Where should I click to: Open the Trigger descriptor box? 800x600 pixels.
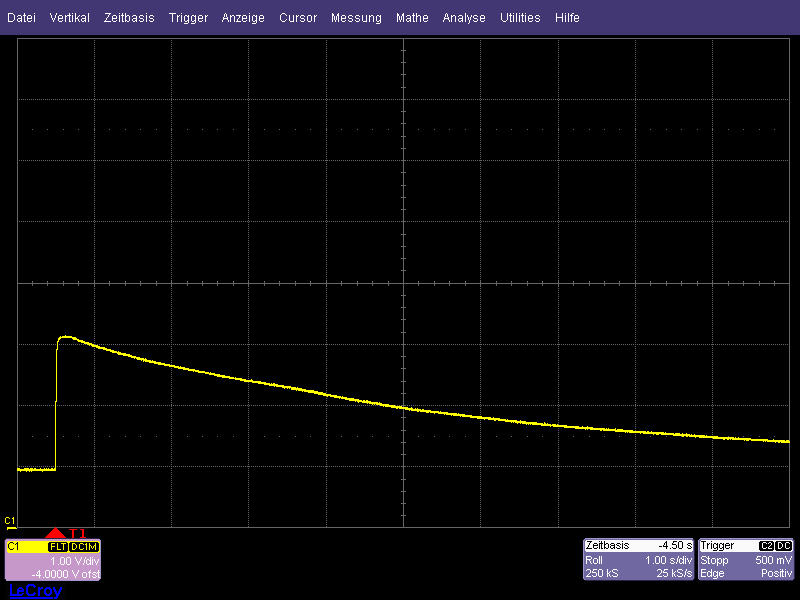pos(746,559)
